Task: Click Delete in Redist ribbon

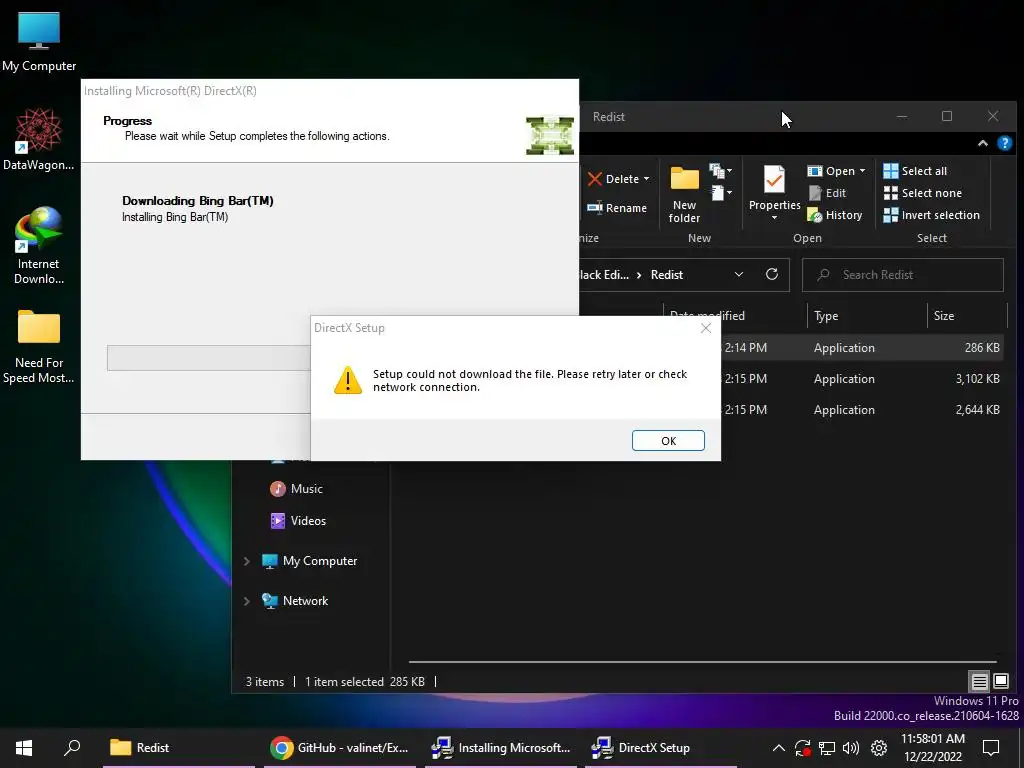Action: tap(613, 179)
